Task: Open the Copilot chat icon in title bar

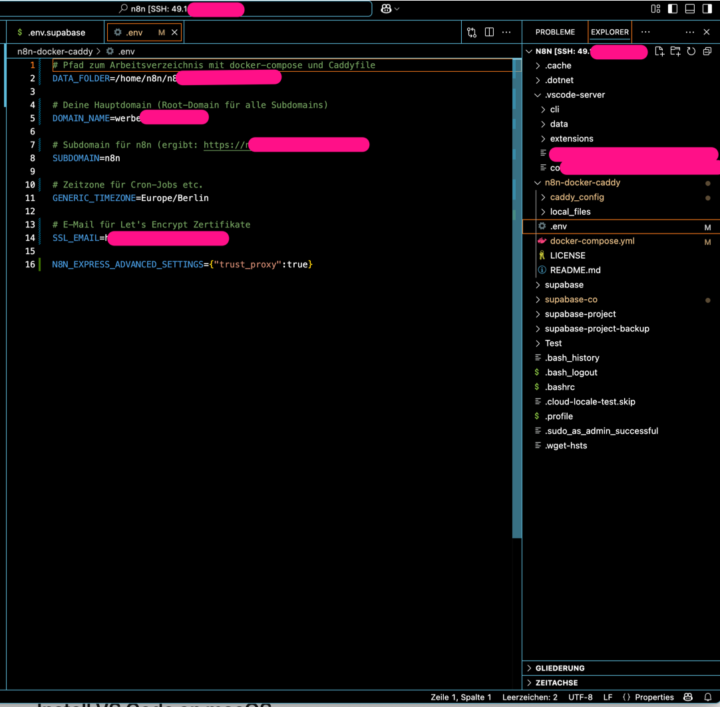Action: pyautogui.click(x=386, y=9)
